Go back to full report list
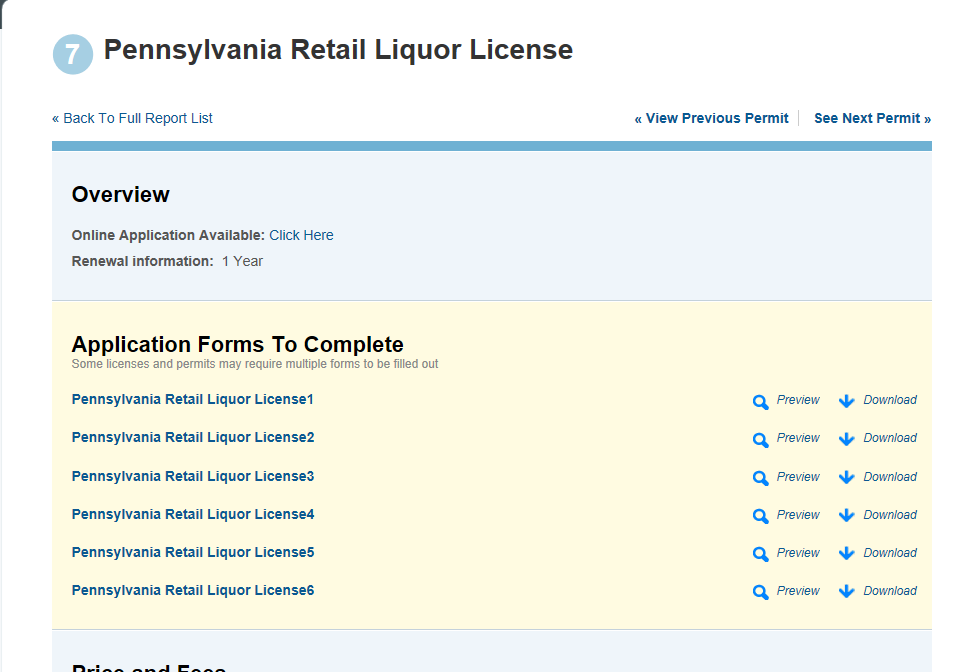 tap(132, 118)
